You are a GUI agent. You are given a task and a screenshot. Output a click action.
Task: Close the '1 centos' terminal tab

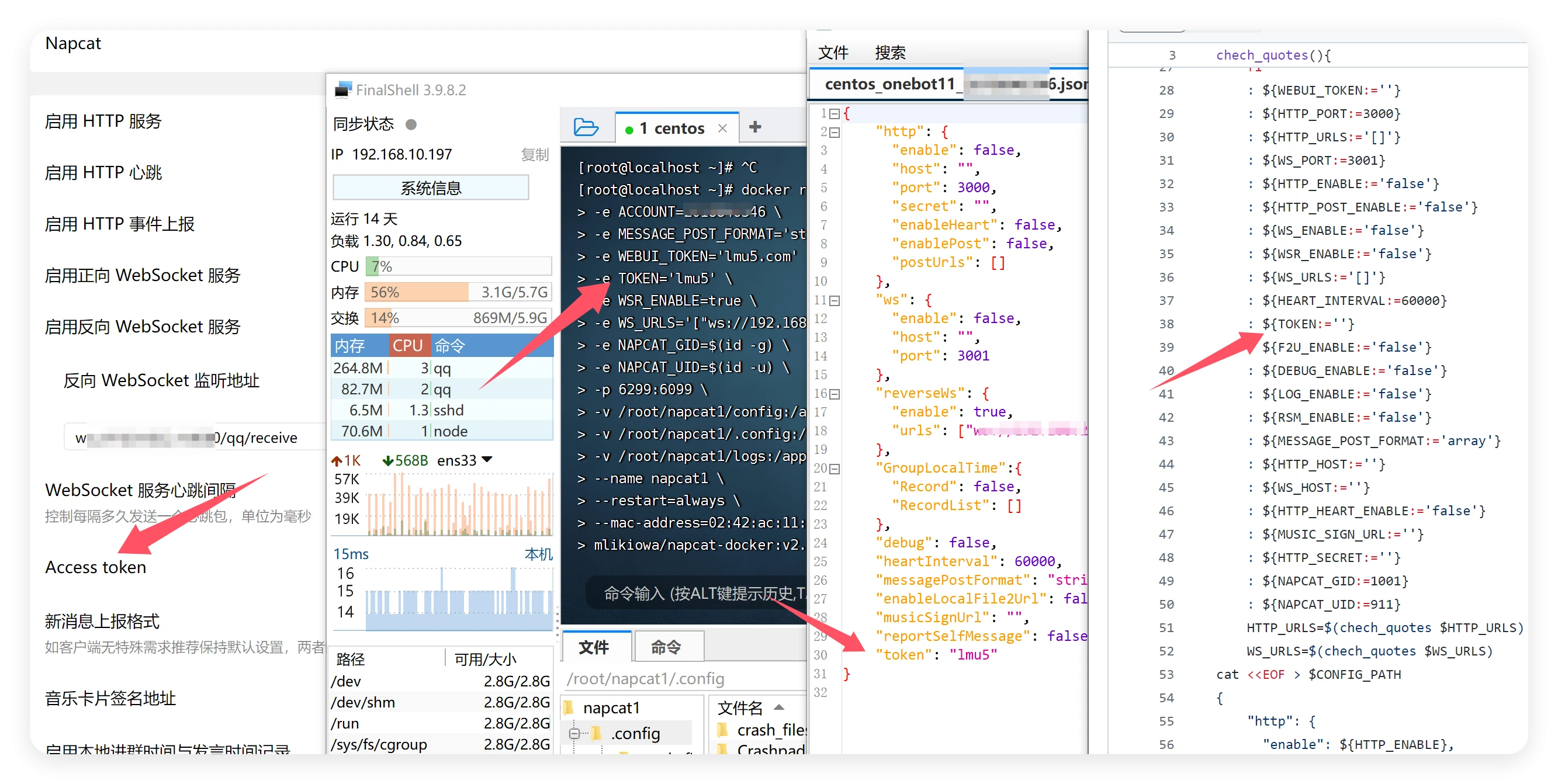point(722,128)
